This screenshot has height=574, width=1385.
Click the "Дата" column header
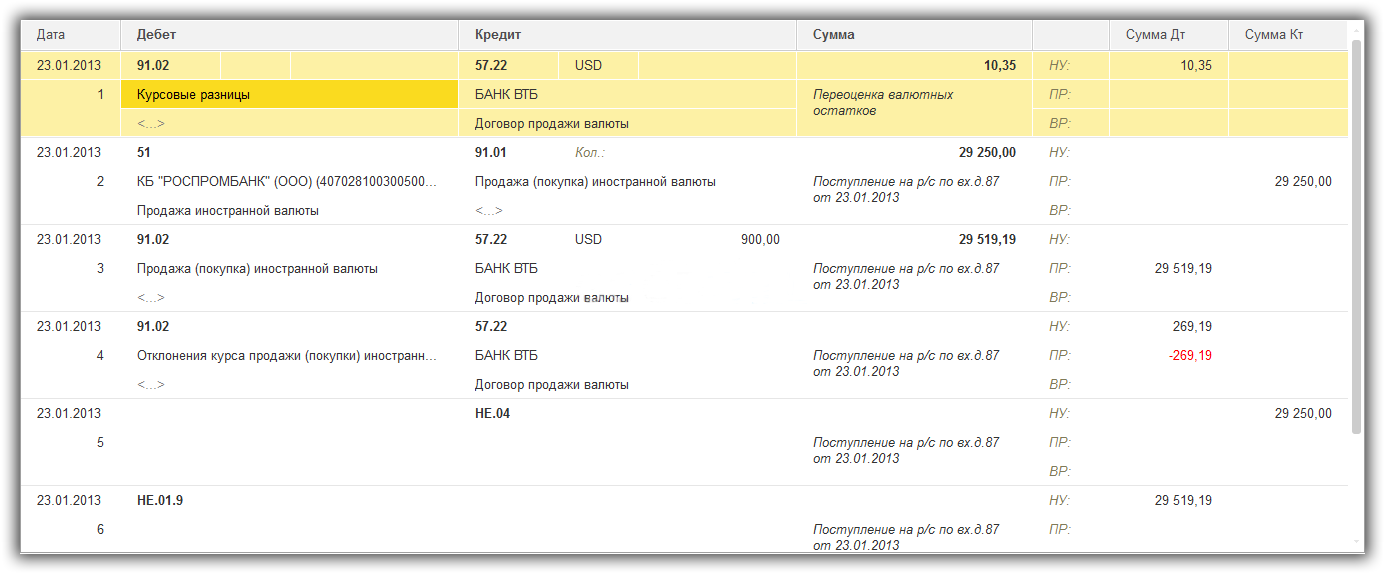point(51,35)
